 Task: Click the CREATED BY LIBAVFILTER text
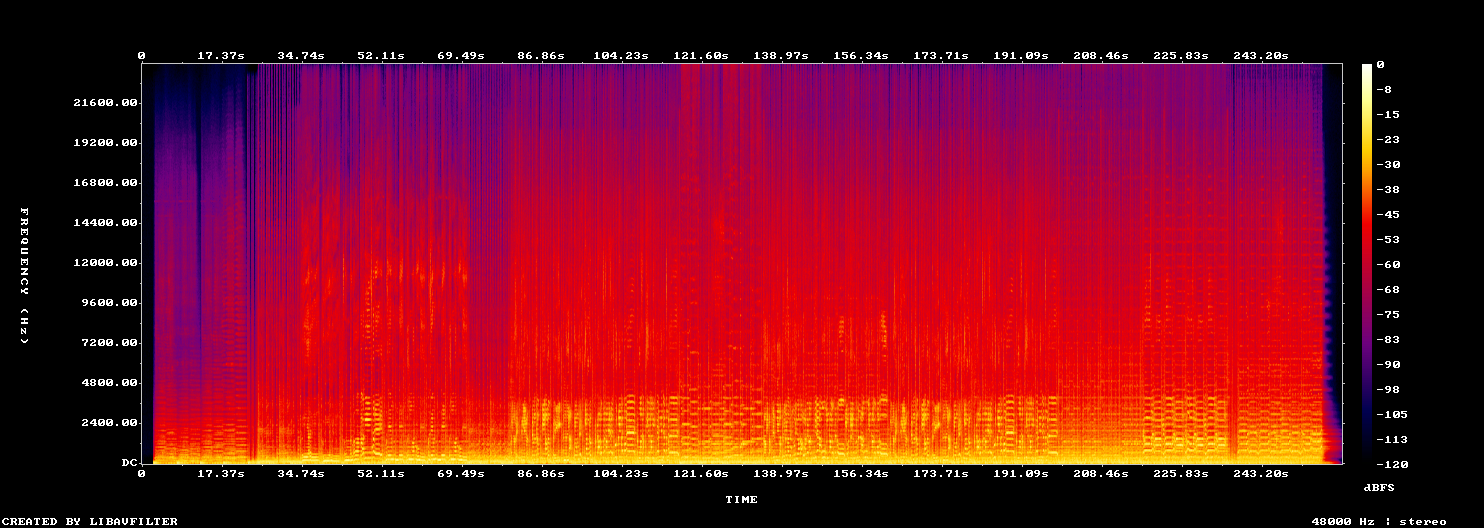tap(89, 521)
